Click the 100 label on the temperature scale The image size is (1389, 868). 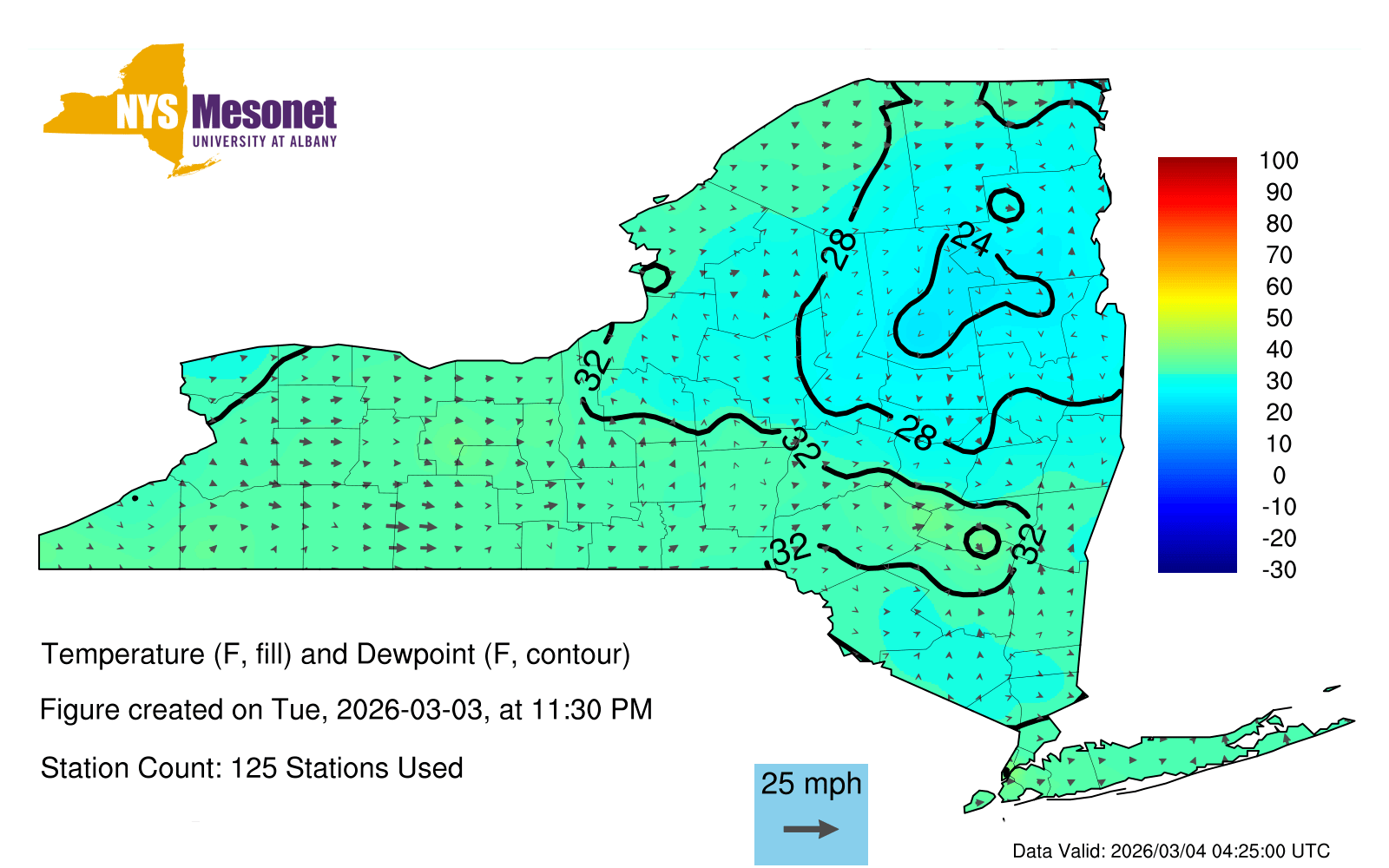coord(1278,161)
